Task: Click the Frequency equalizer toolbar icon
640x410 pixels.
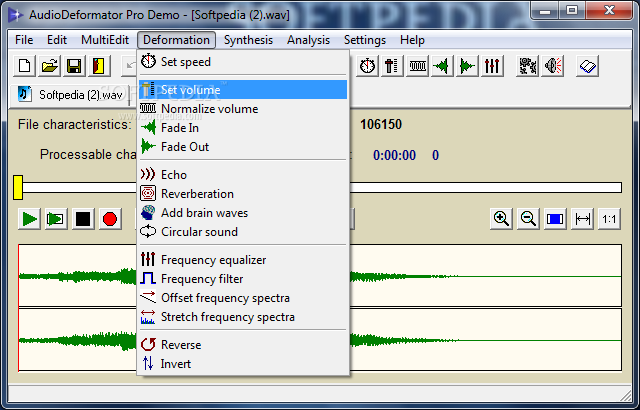Action: [x=492, y=66]
